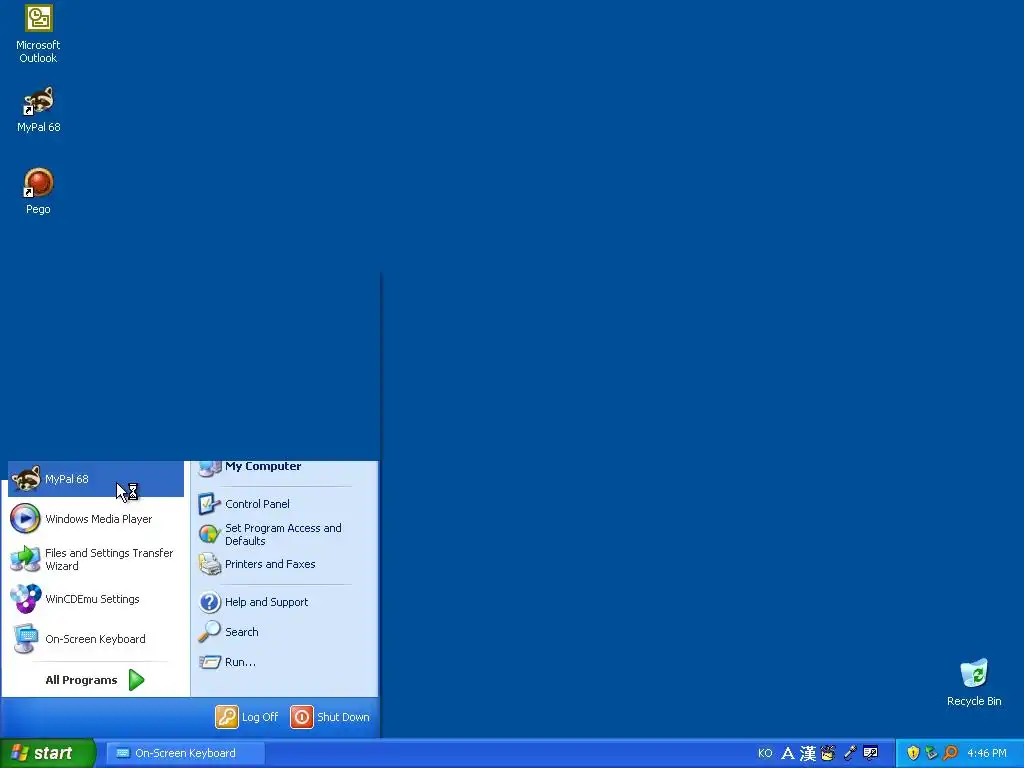Click the Log Off button
The image size is (1024, 768).
tap(247, 716)
